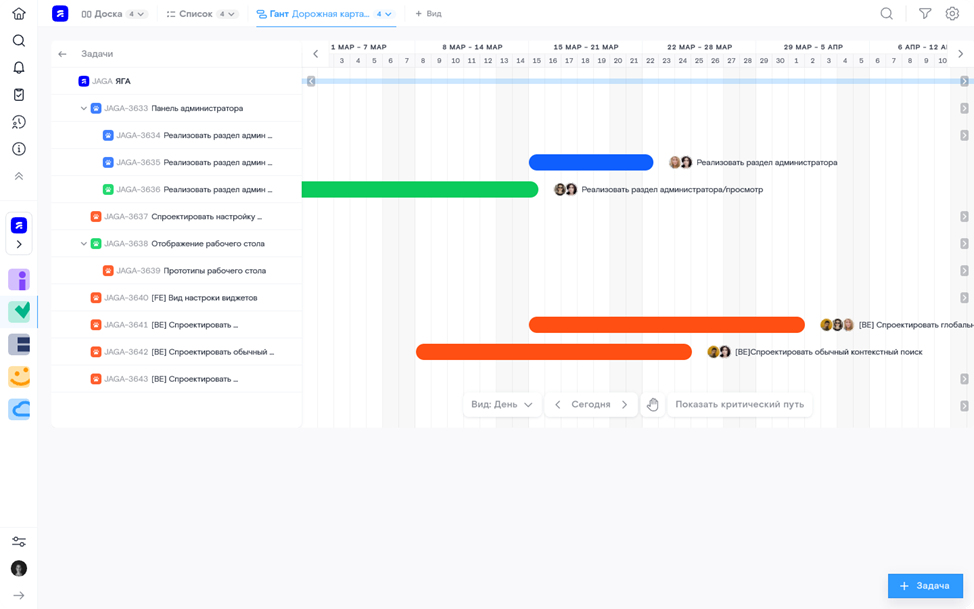Click the Home icon in left sidebar
This screenshot has height=609, width=974.
(19, 14)
